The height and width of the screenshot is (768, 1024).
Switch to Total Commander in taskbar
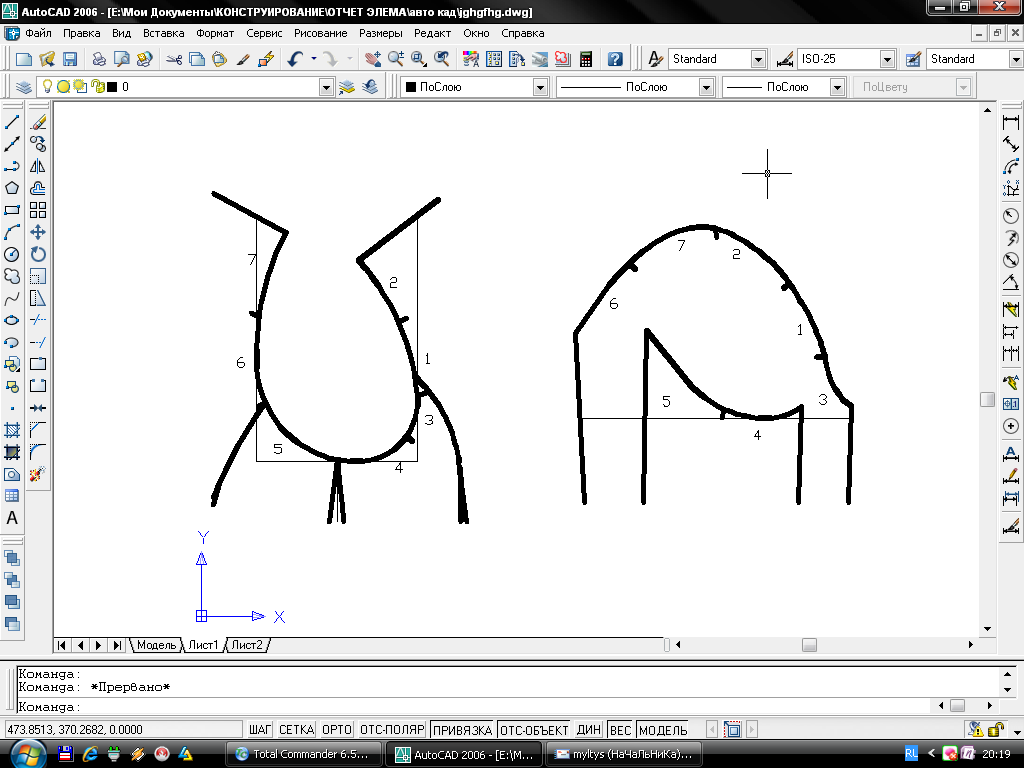(x=305, y=753)
